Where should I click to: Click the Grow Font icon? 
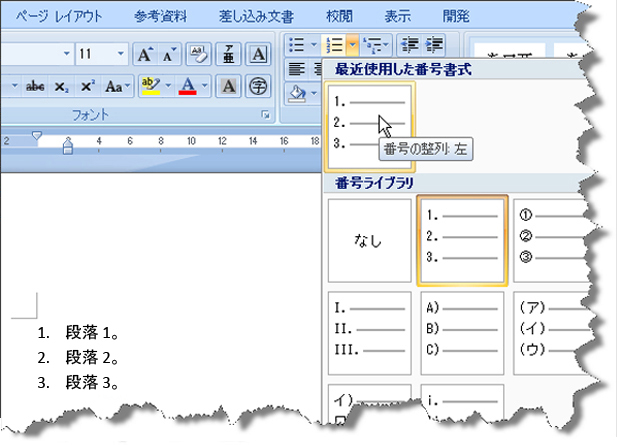145,54
